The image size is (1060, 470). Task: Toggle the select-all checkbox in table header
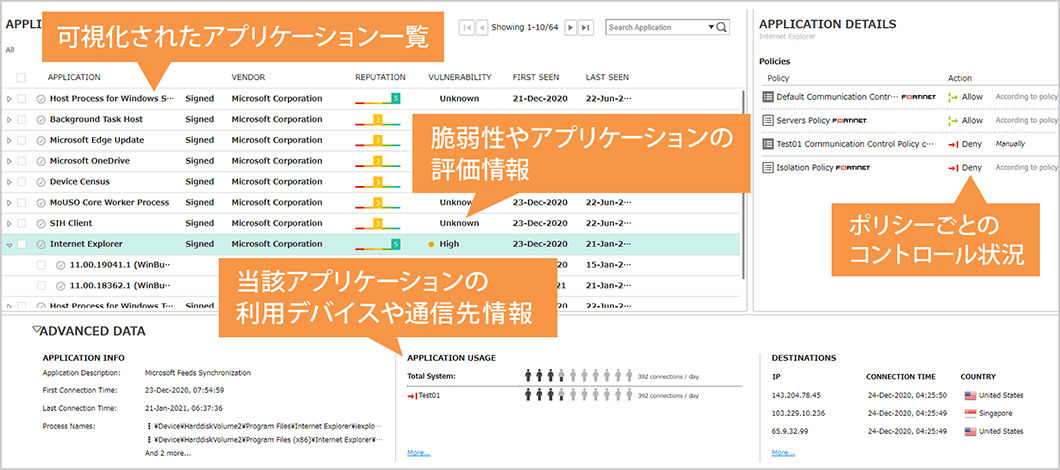click(x=22, y=77)
